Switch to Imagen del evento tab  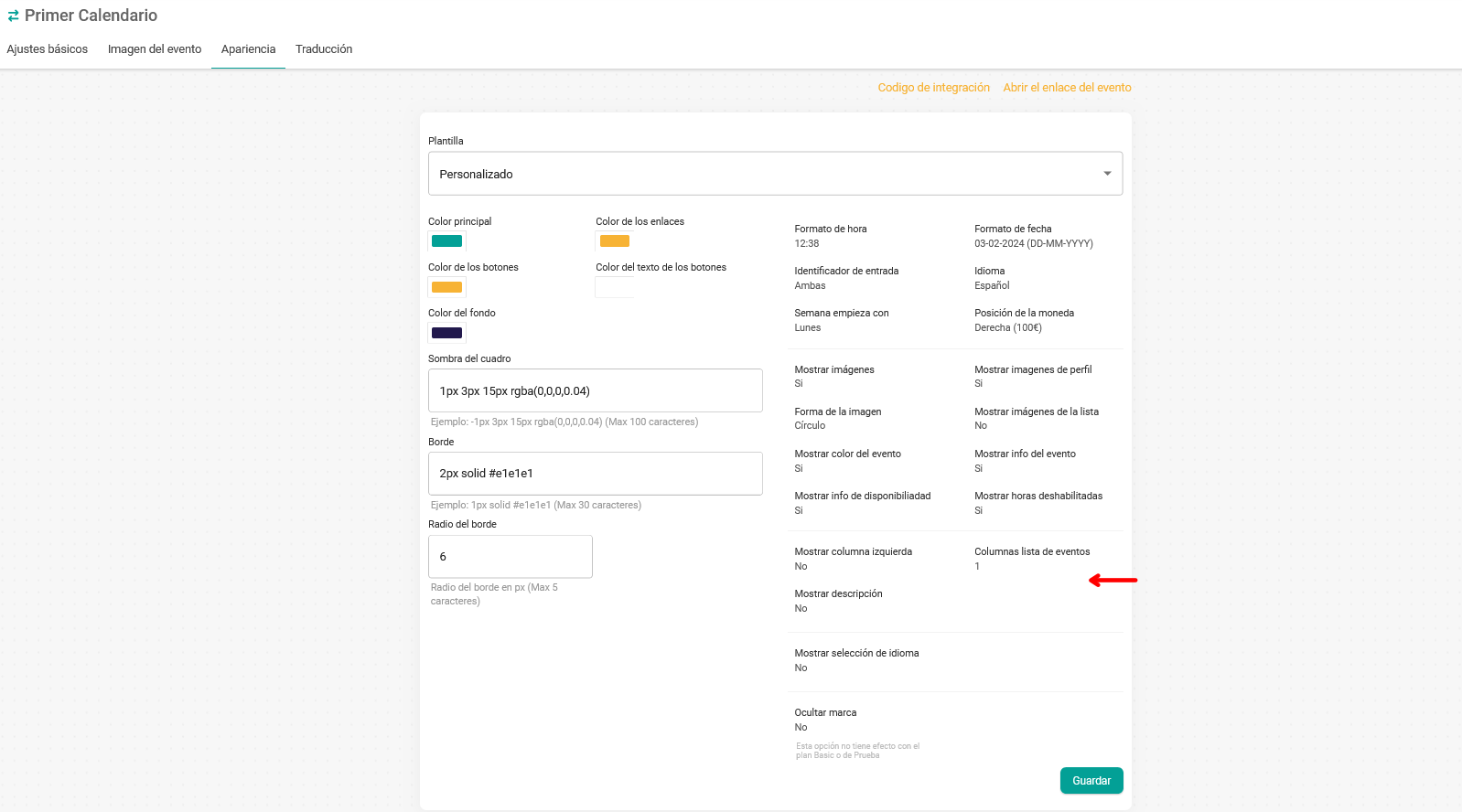click(x=155, y=49)
